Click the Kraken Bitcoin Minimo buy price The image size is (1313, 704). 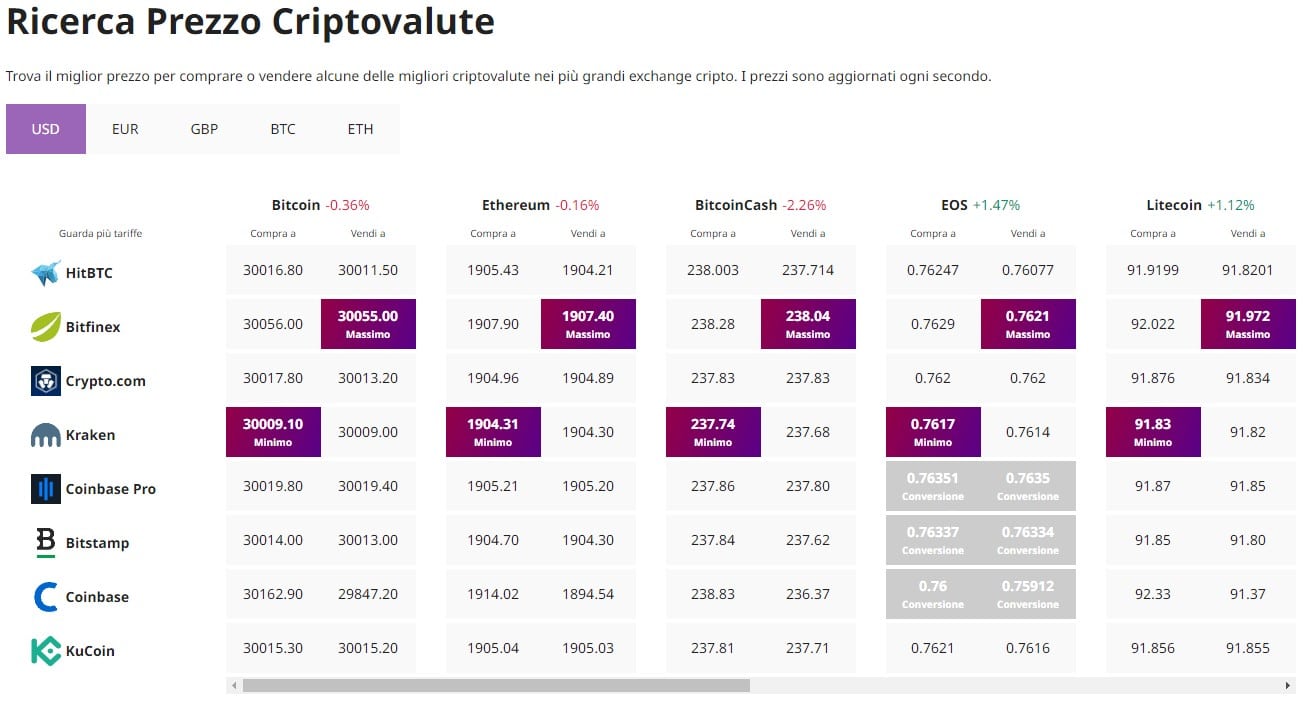point(273,432)
